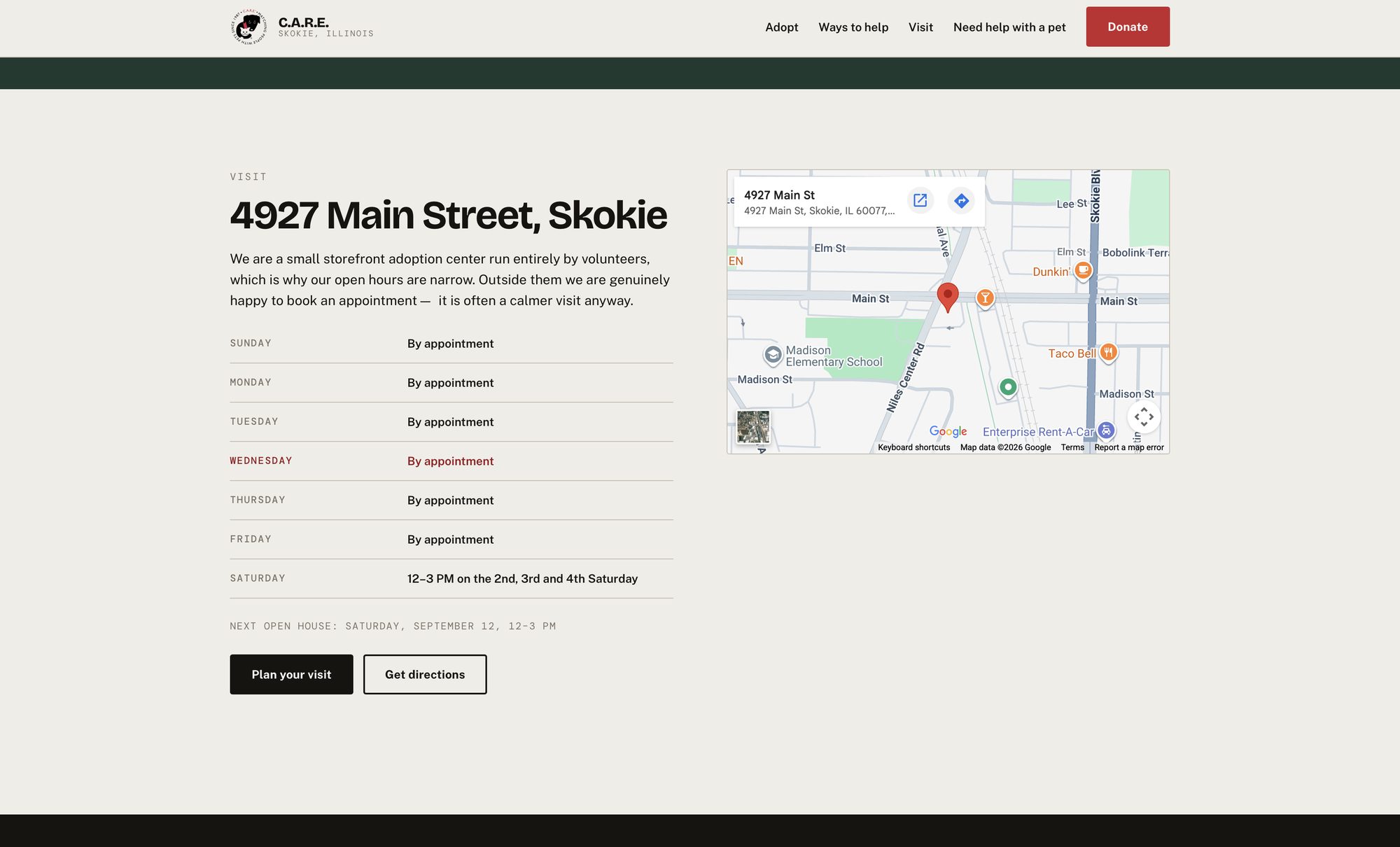Click the Taco Bell restaurant marker
The width and height of the screenshot is (1400, 847).
coord(1108,352)
